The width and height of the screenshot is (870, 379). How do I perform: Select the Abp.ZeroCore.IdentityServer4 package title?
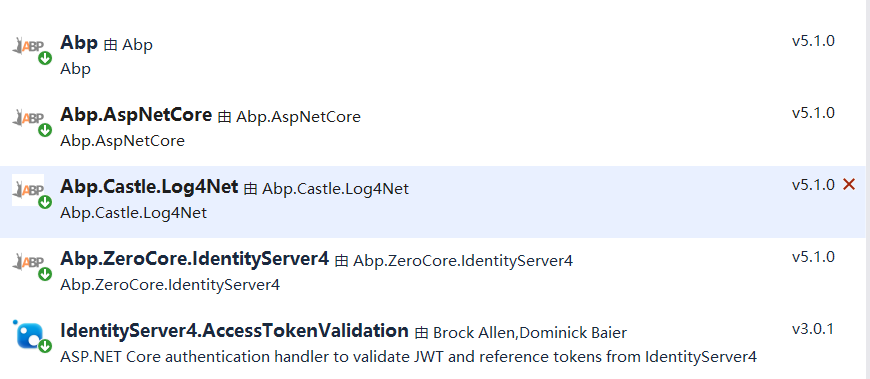pos(195,259)
